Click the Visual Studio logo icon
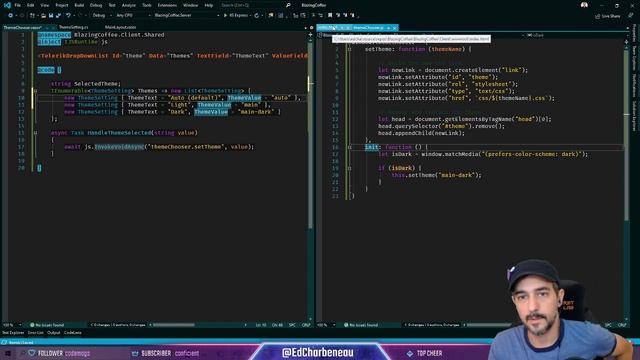Image resolution: width=640 pixels, height=360 pixels. [7, 5]
